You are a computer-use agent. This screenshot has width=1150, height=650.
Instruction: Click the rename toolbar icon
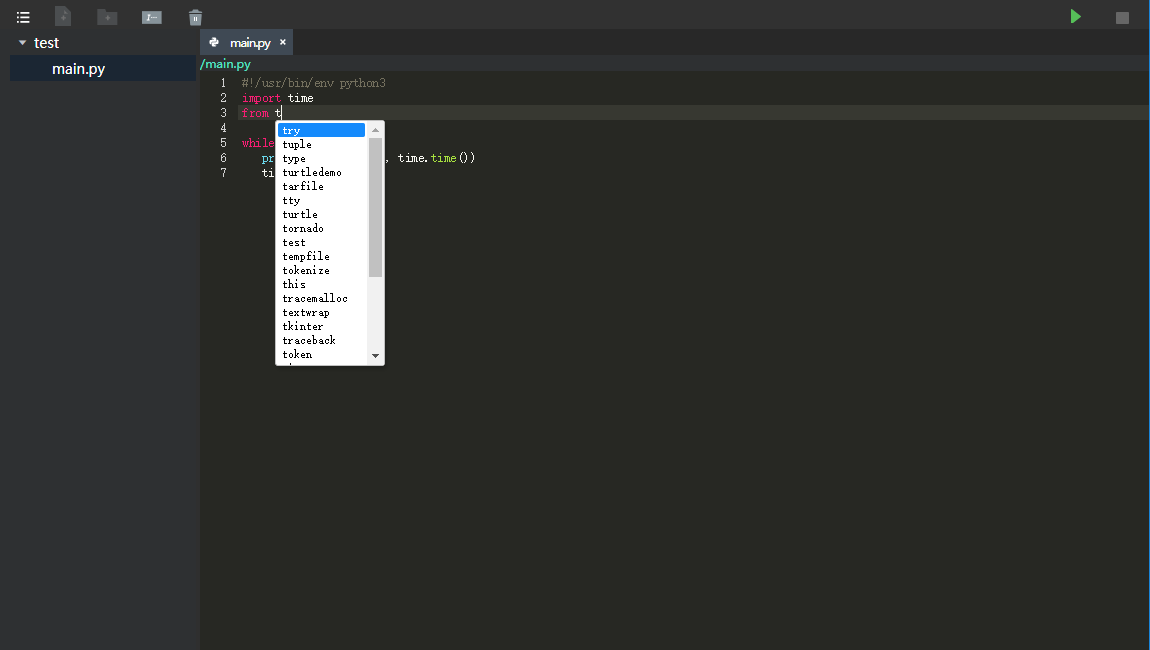[x=152, y=17]
